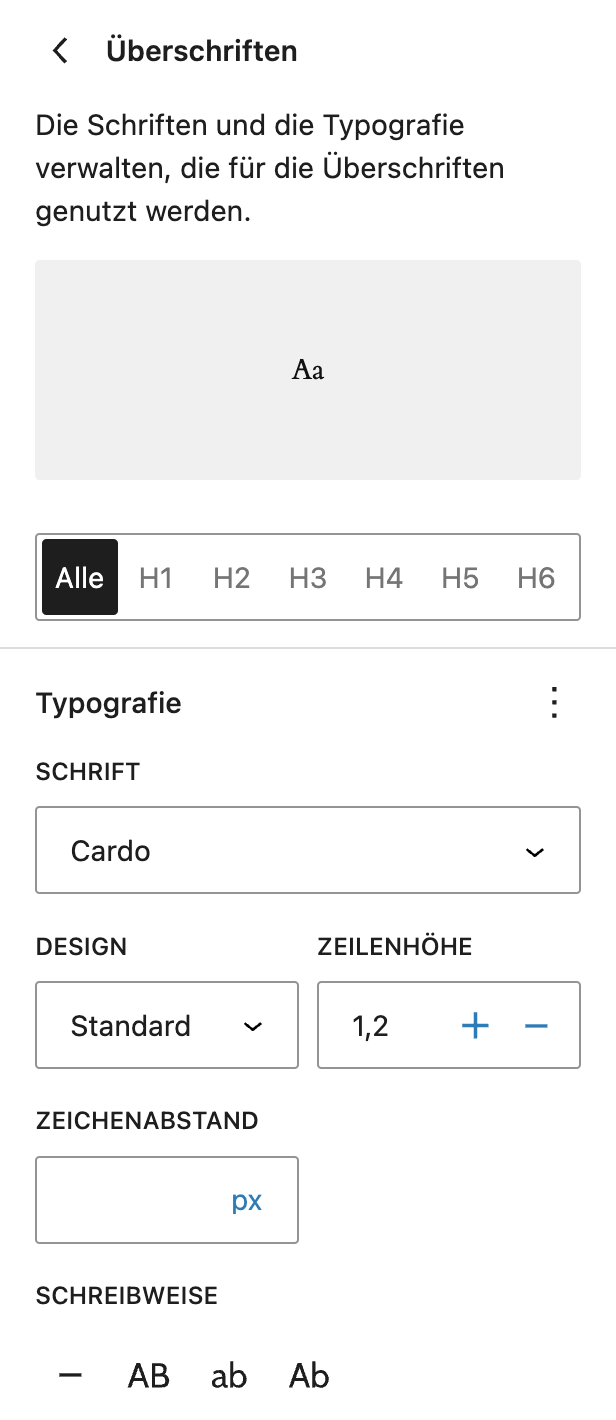Open the Design Standard dropdown

(x=167, y=1026)
